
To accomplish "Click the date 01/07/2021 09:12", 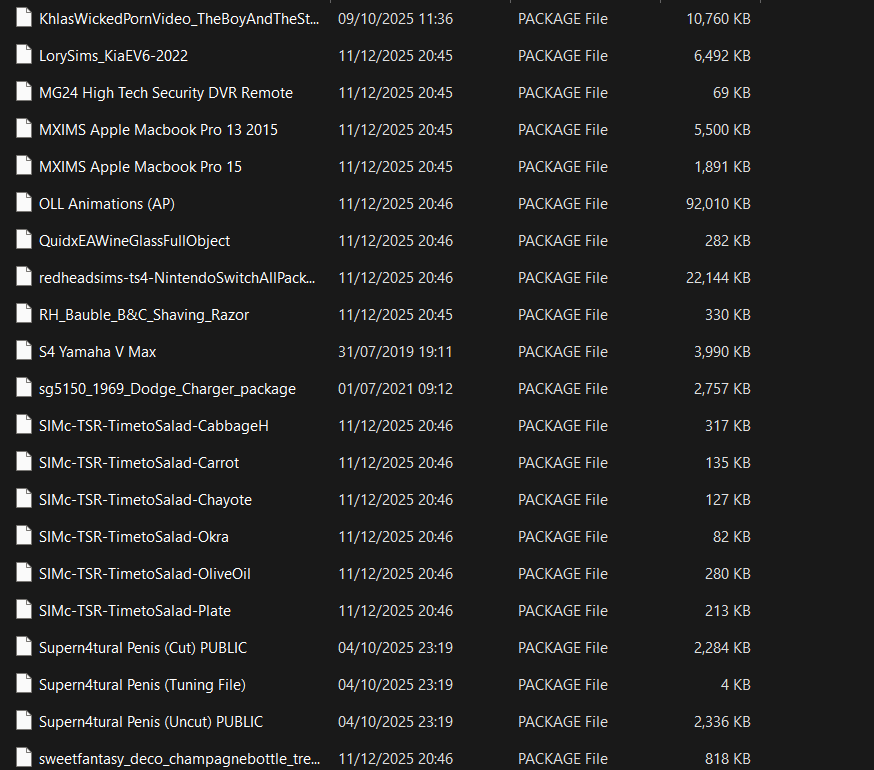I will point(395,389).
